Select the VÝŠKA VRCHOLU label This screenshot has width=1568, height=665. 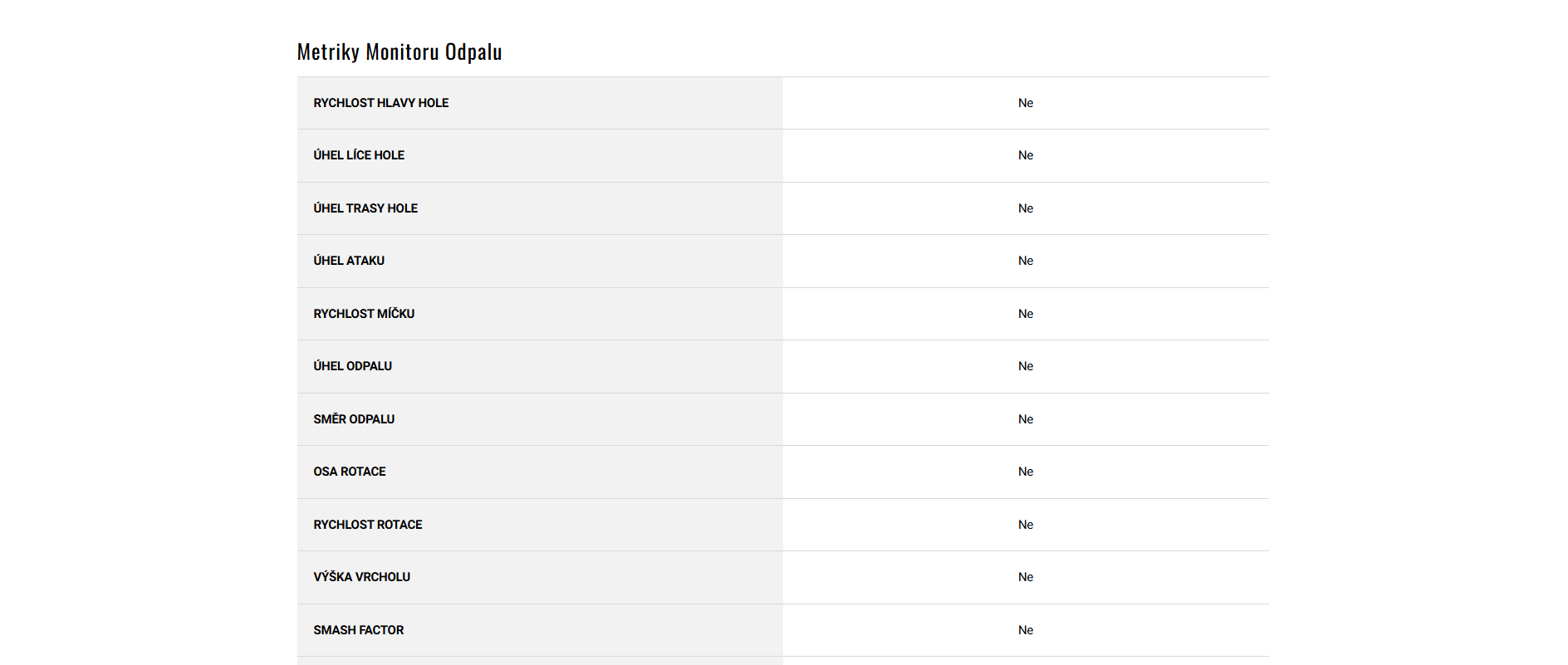361,577
